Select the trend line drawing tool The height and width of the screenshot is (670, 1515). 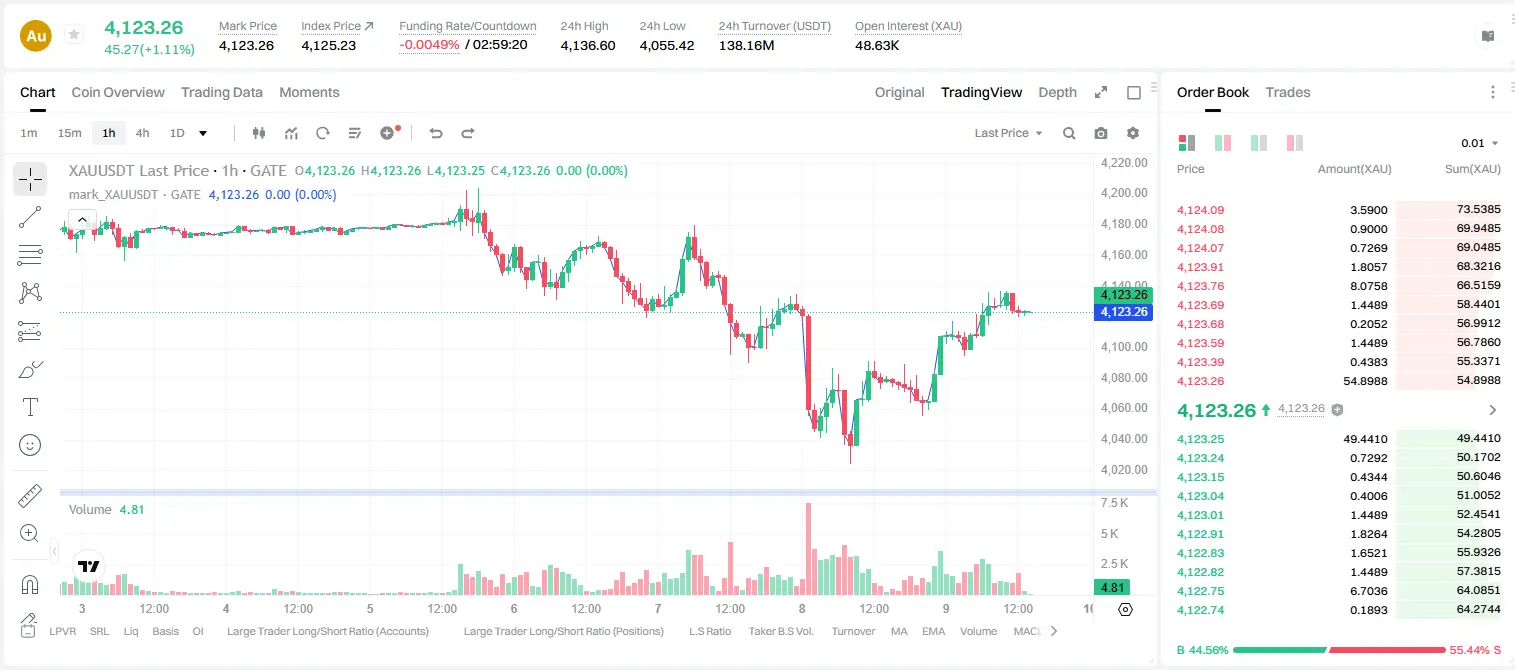[x=30, y=217]
